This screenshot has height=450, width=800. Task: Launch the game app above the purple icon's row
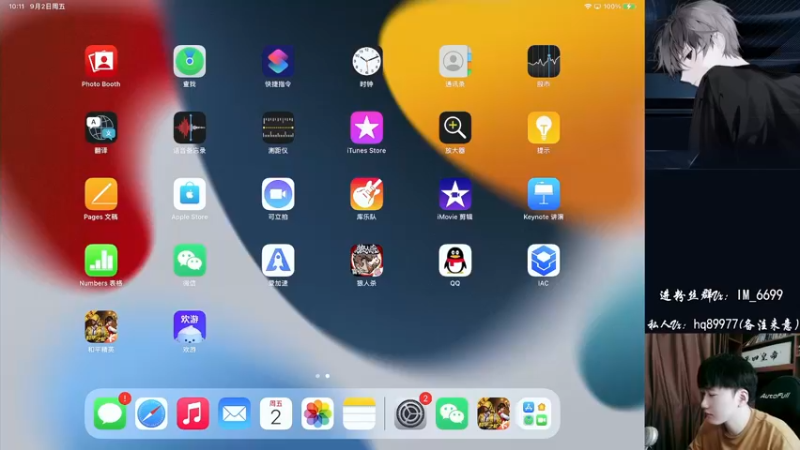(101, 327)
